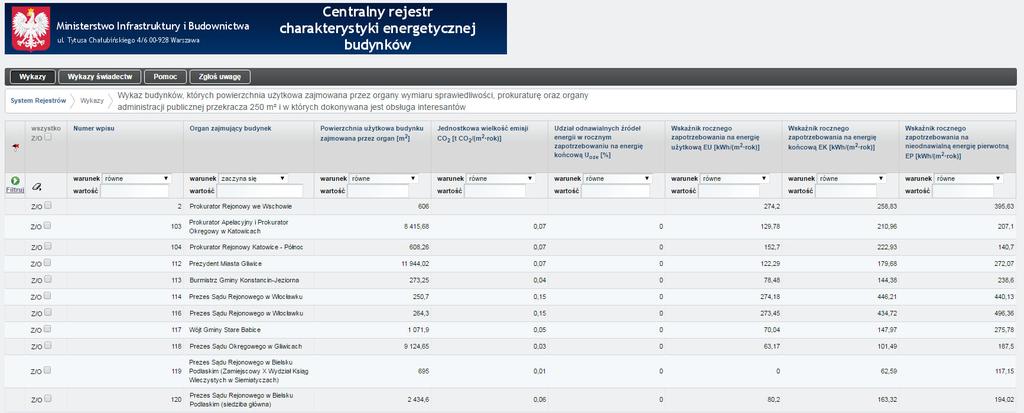Focus wartość field under energię pierwotną EP
Screen dimensions: 1024x413
(x=963, y=191)
